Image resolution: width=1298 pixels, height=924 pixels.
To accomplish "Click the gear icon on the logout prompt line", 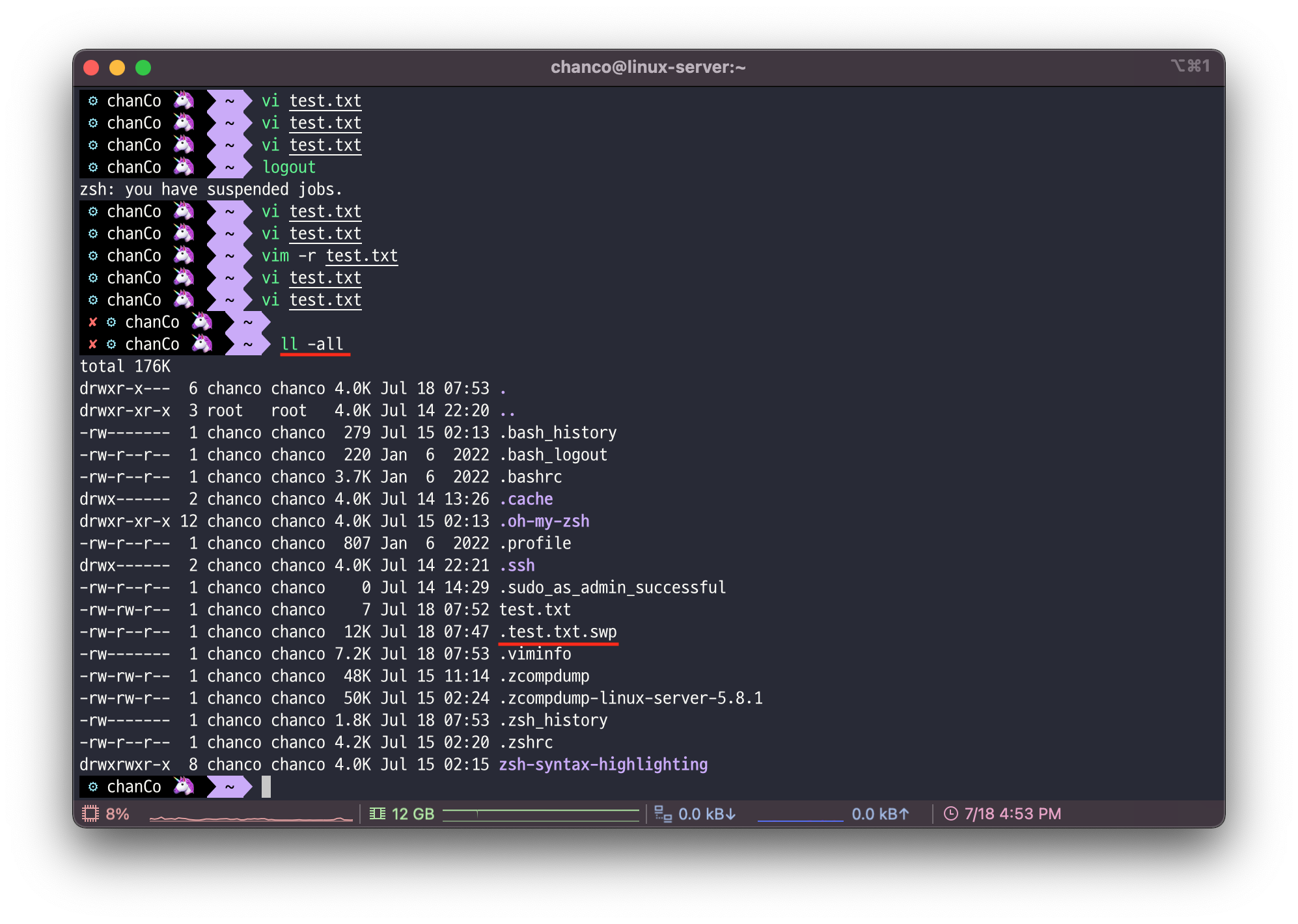I will tap(93, 167).
